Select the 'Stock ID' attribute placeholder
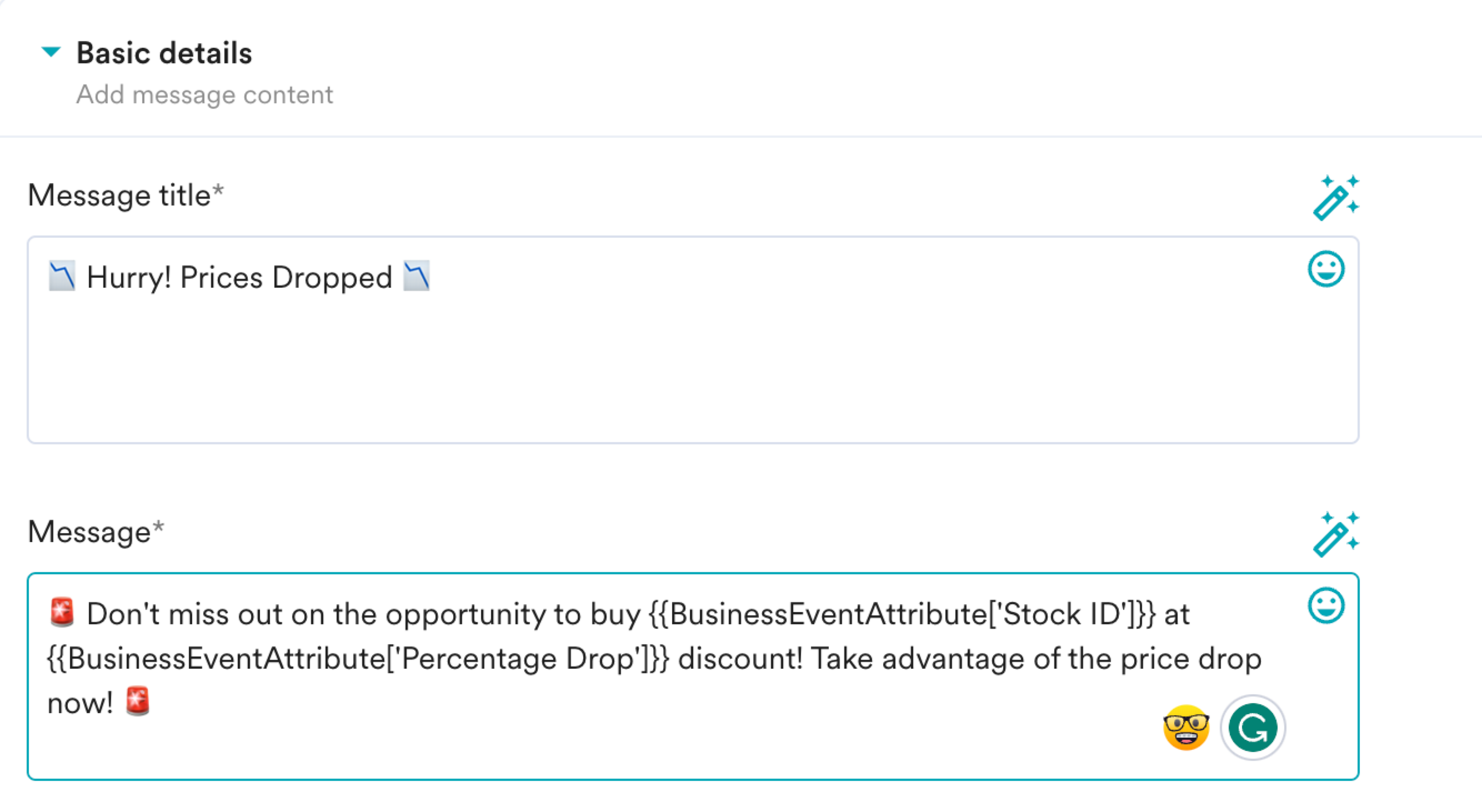This screenshot has height=812, width=1482. click(902, 614)
